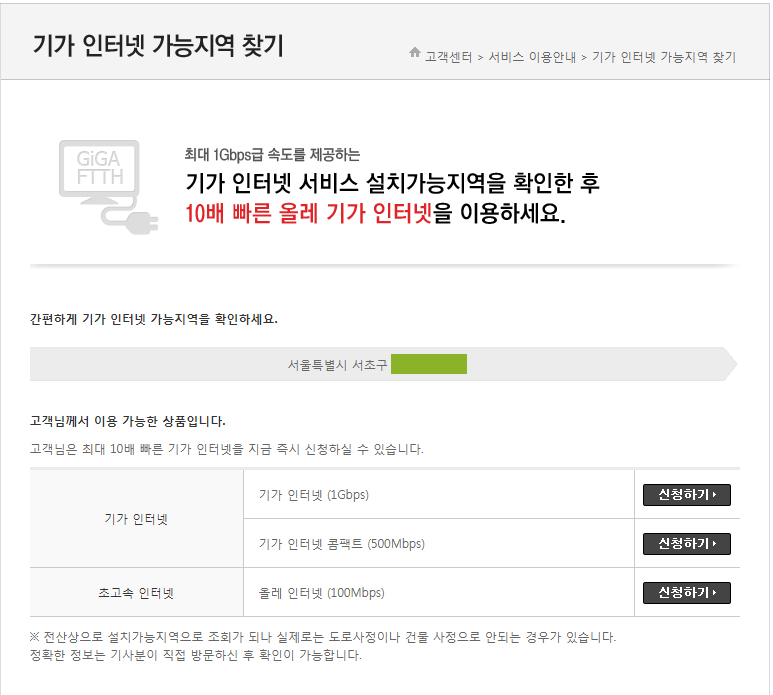Screen dimensions: 773x695
Task: Select the 기가 인터넷 콤팩트 (500Mbps) text
Action: [342, 544]
